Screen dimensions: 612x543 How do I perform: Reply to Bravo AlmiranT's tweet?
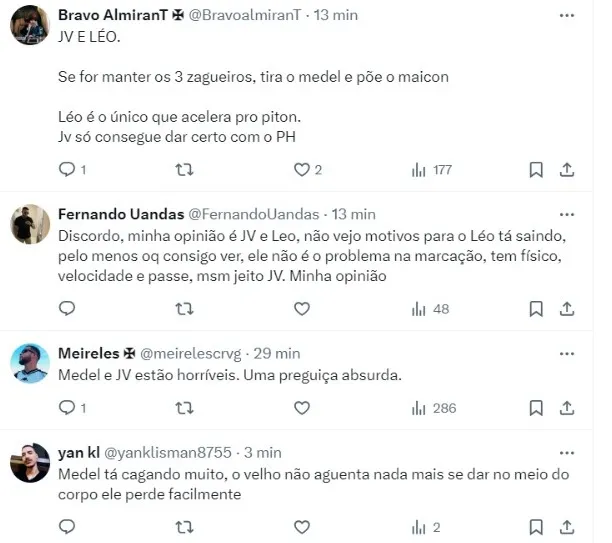68,170
